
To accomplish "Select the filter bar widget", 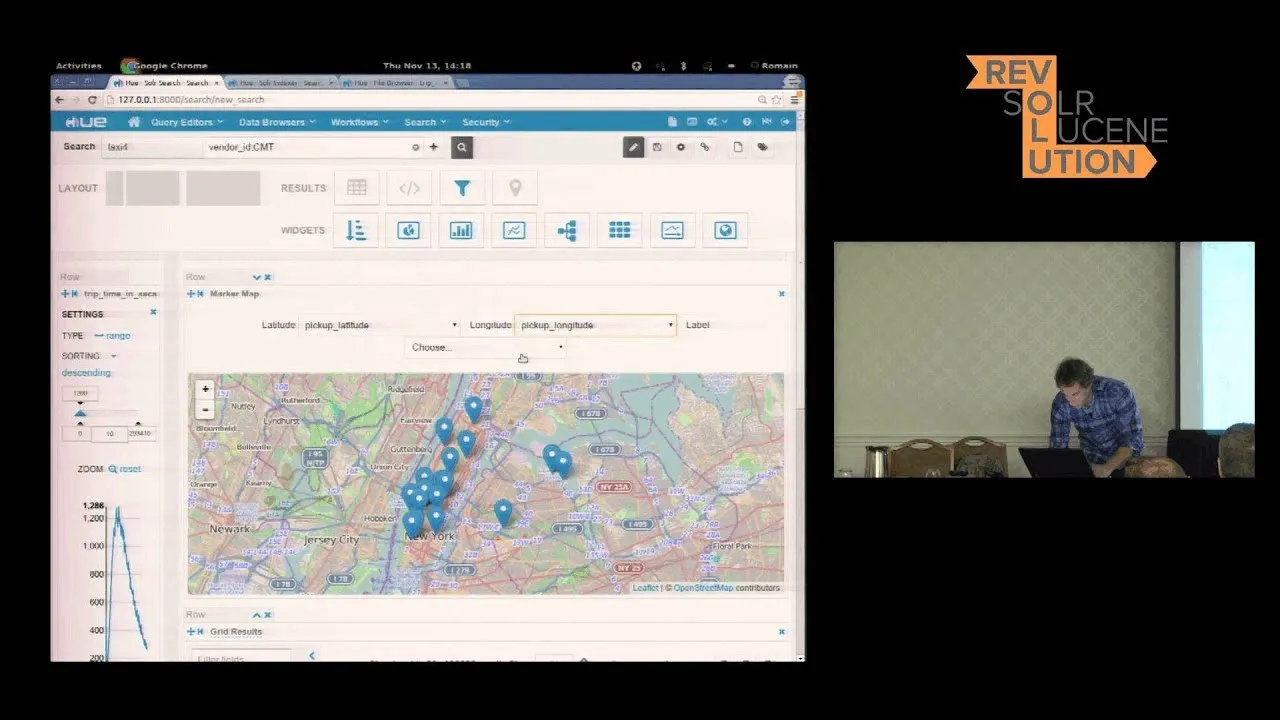I will [x=462, y=187].
